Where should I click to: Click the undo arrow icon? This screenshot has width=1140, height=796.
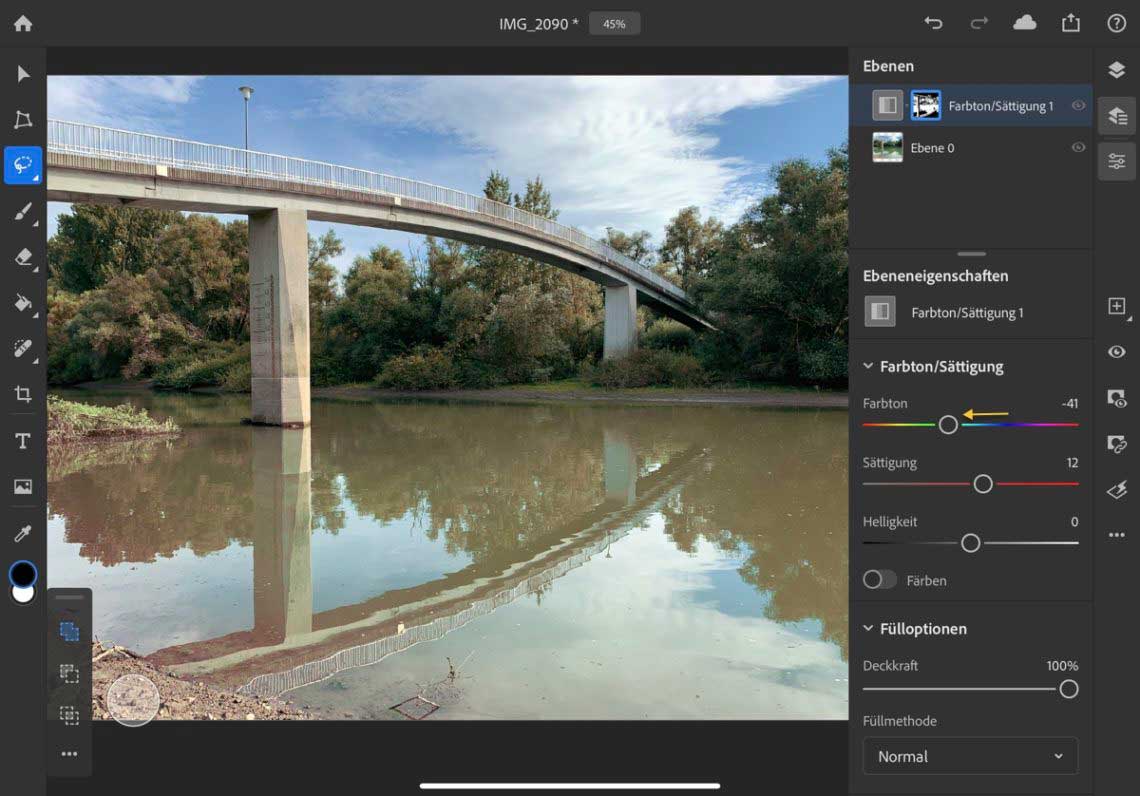(933, 23)
